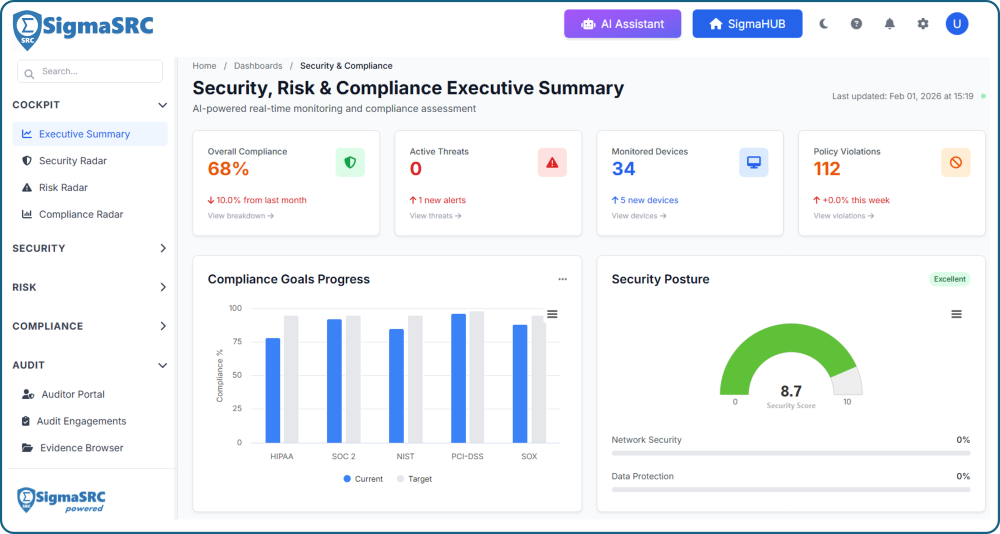This screenshot has height=534, width=1000.
Task: Click the sidebar Search input field
Action: tap(90, 71)
